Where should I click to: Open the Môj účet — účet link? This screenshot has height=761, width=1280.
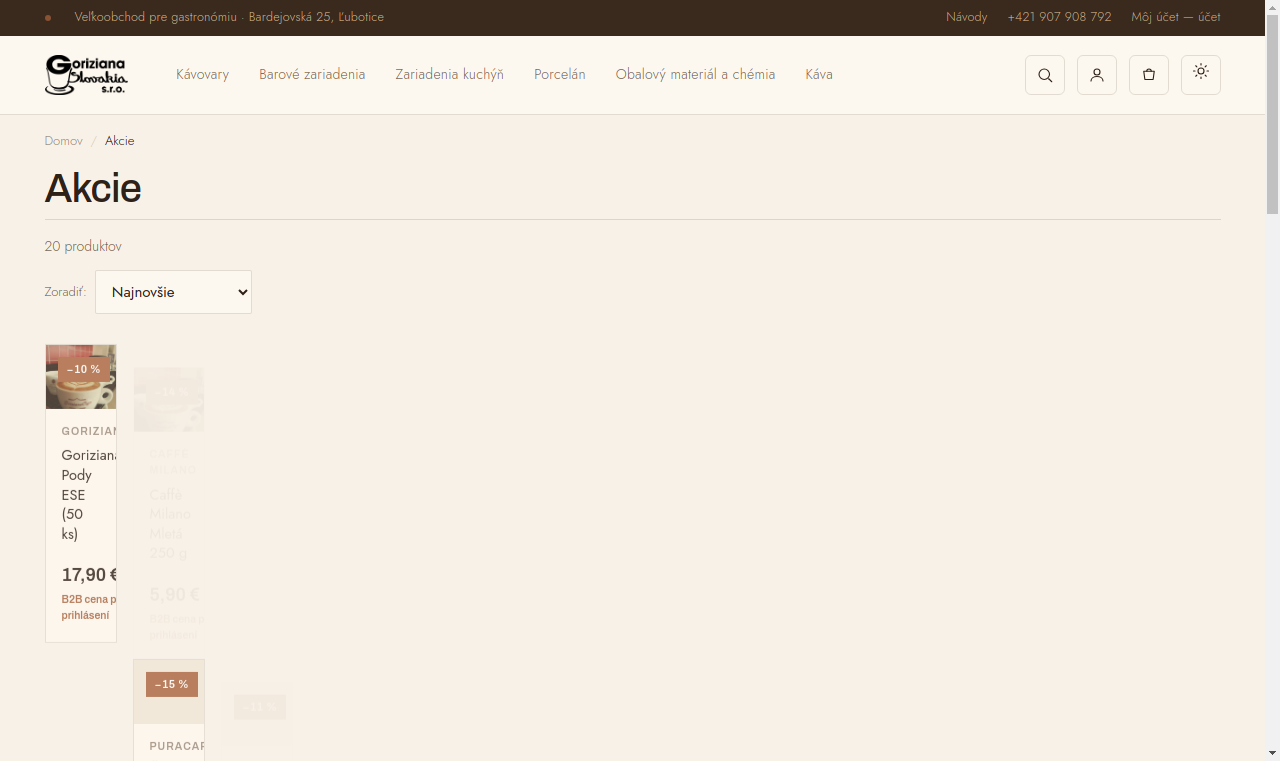coord(1176,17)
